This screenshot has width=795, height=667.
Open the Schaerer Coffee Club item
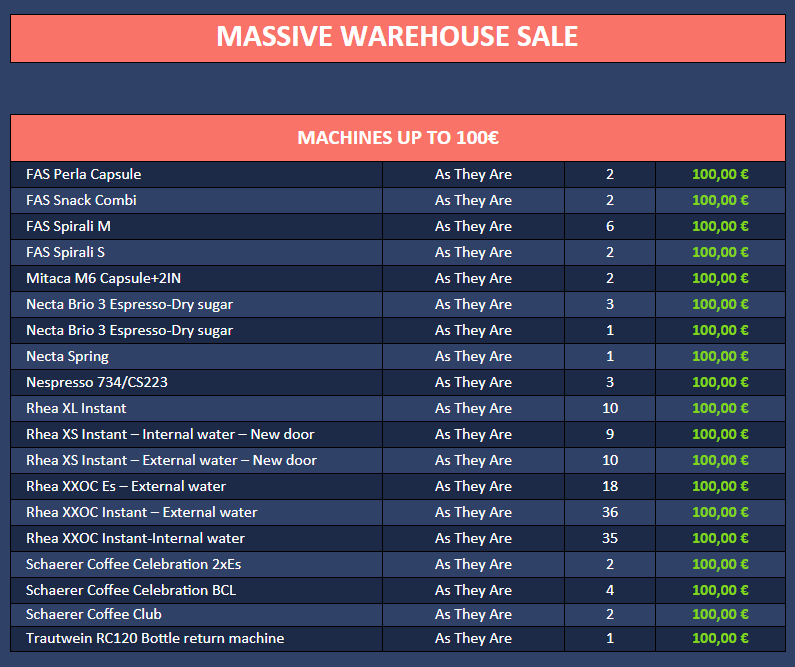[94, 614]
